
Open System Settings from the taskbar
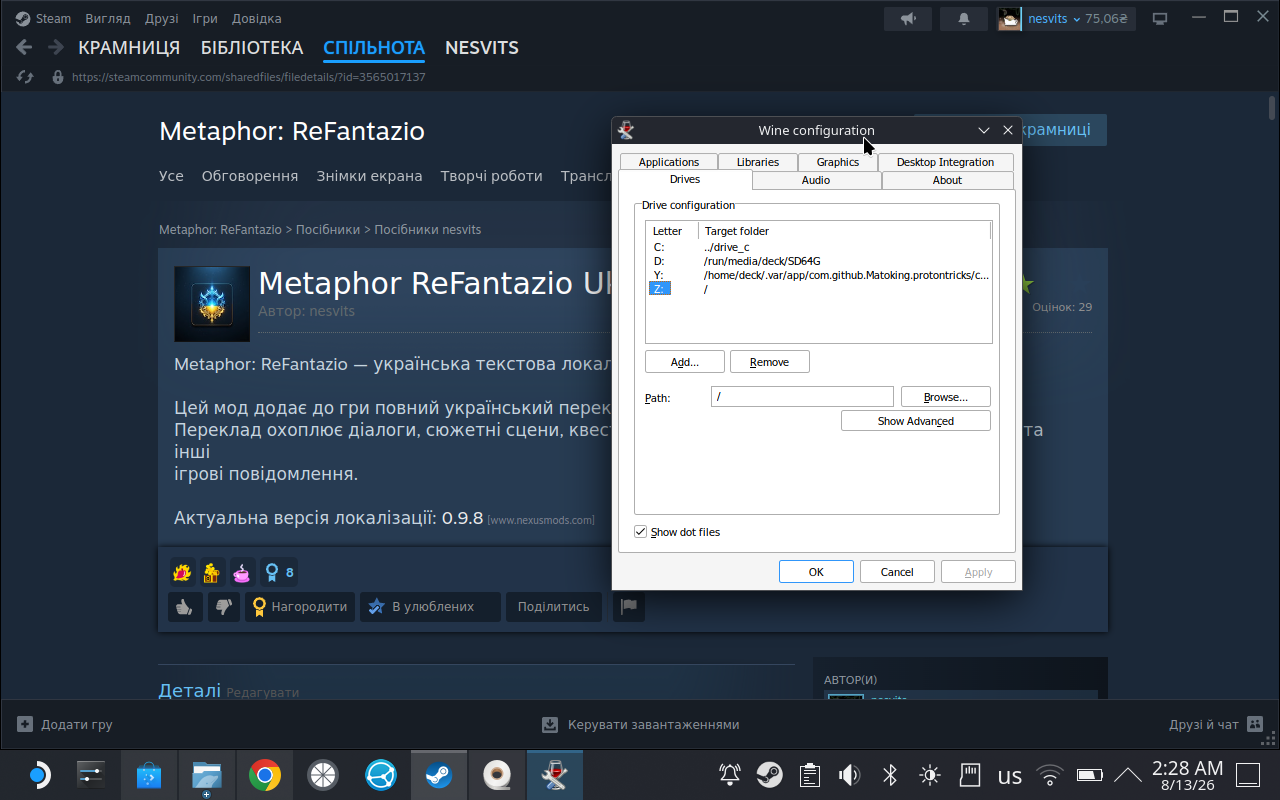(91, 775)
